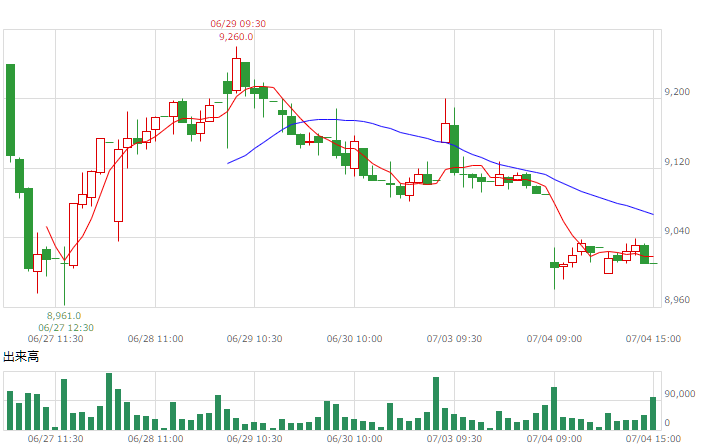Select the low label '06/27 12:30'
The height and width of the screenshot is (445, 703).
point(66,328)
